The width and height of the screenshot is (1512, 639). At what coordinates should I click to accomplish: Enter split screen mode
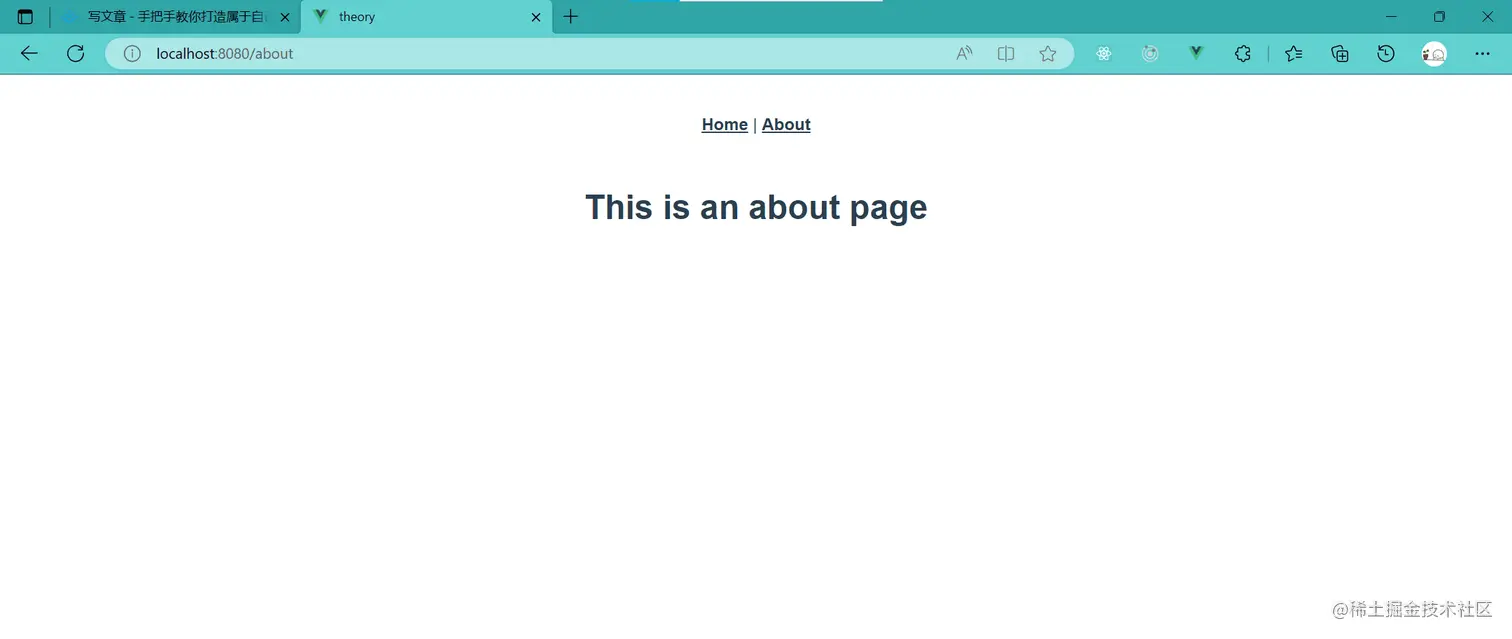coord(1005,53)
